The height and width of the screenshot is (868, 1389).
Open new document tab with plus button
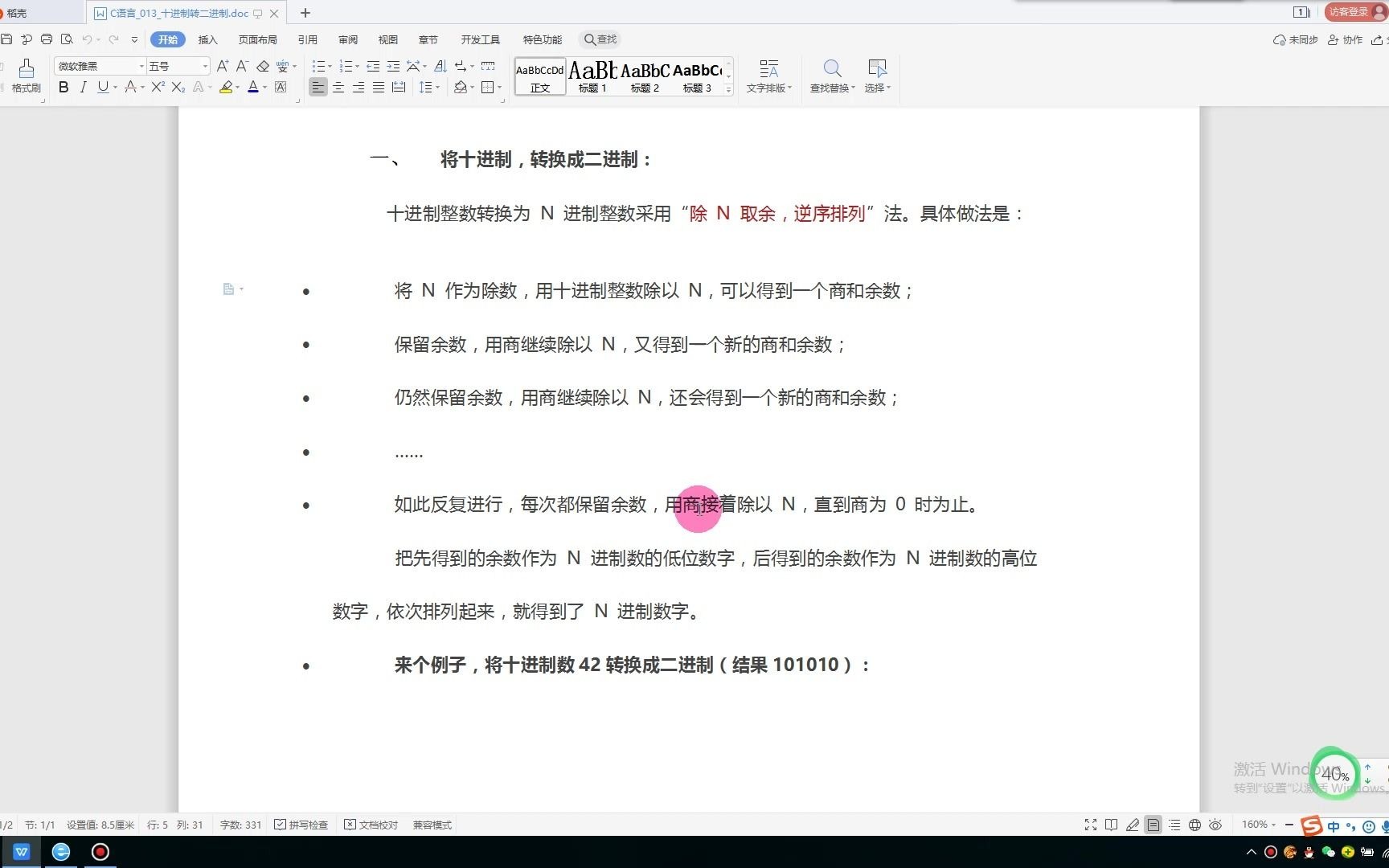point(305,13)
